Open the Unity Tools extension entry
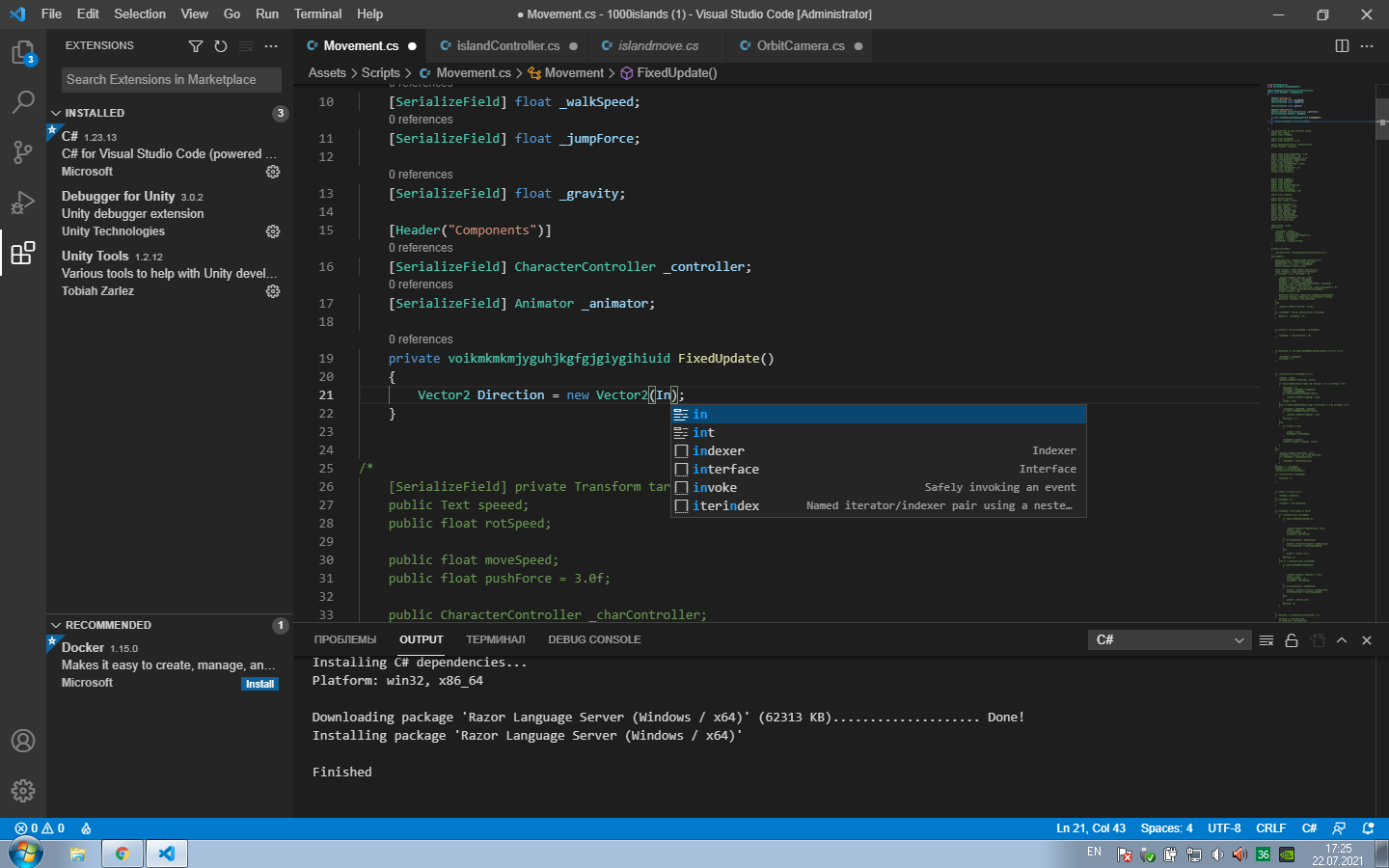This screenshot has height=868, width=1389. pyautogui.click(x=170, y=273)
